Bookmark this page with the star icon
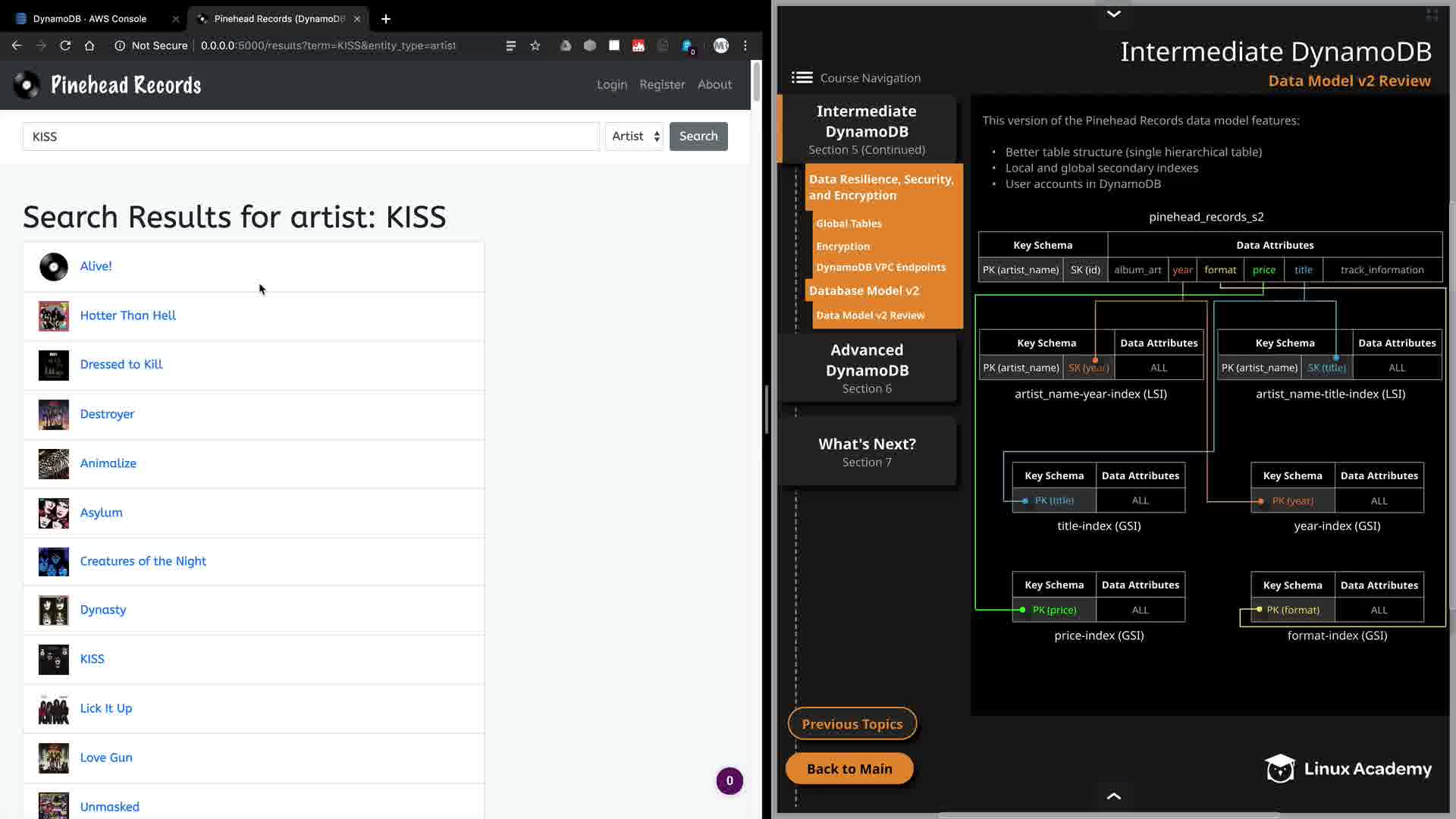 535,45
